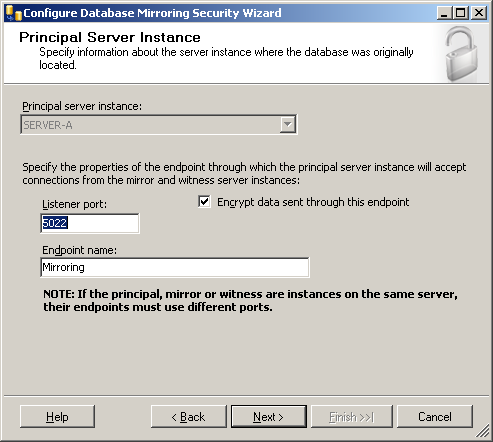Close the wizard using the X button

coord(479,13)
